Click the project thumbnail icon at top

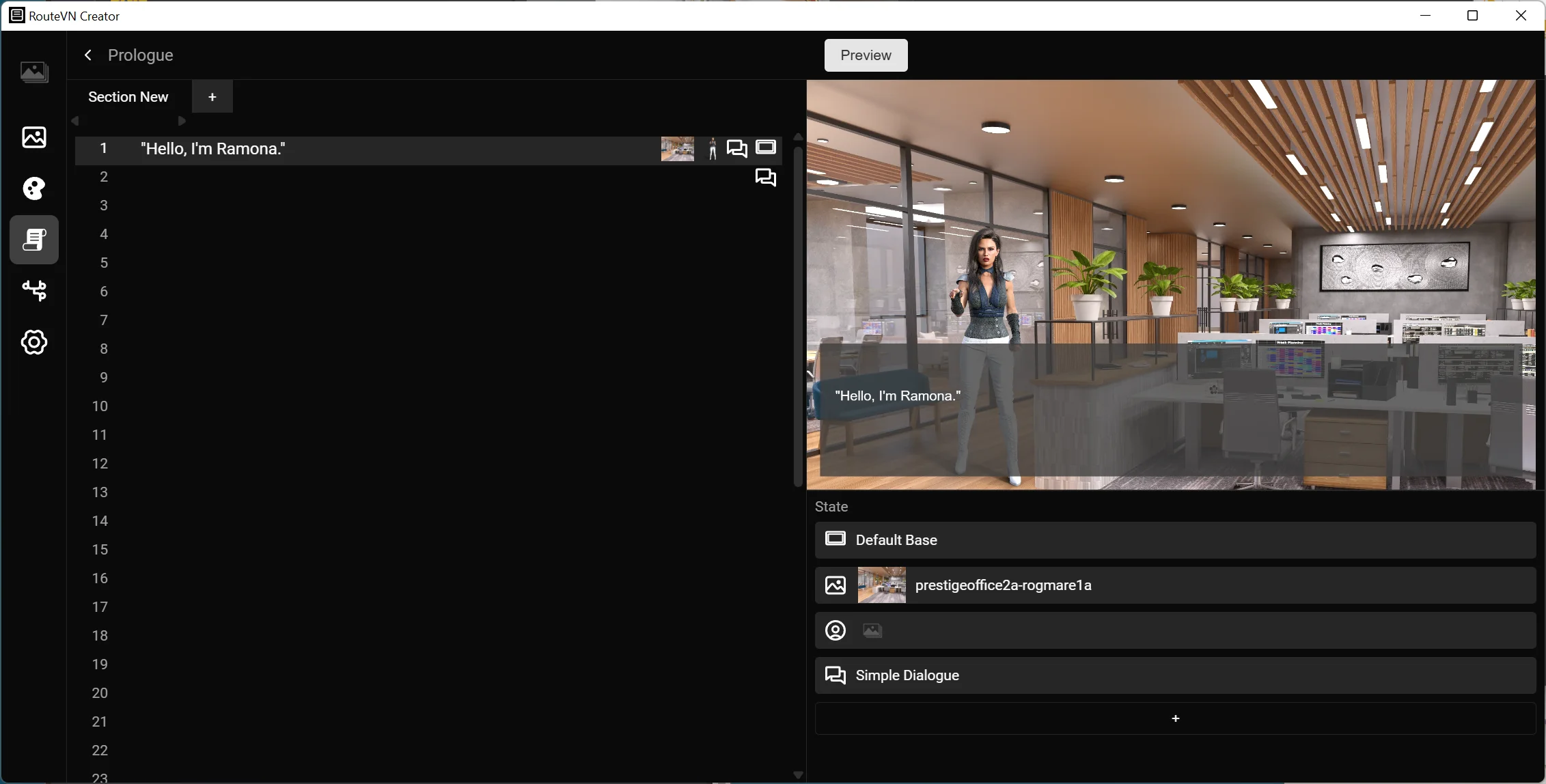click(x=34, y=72)
